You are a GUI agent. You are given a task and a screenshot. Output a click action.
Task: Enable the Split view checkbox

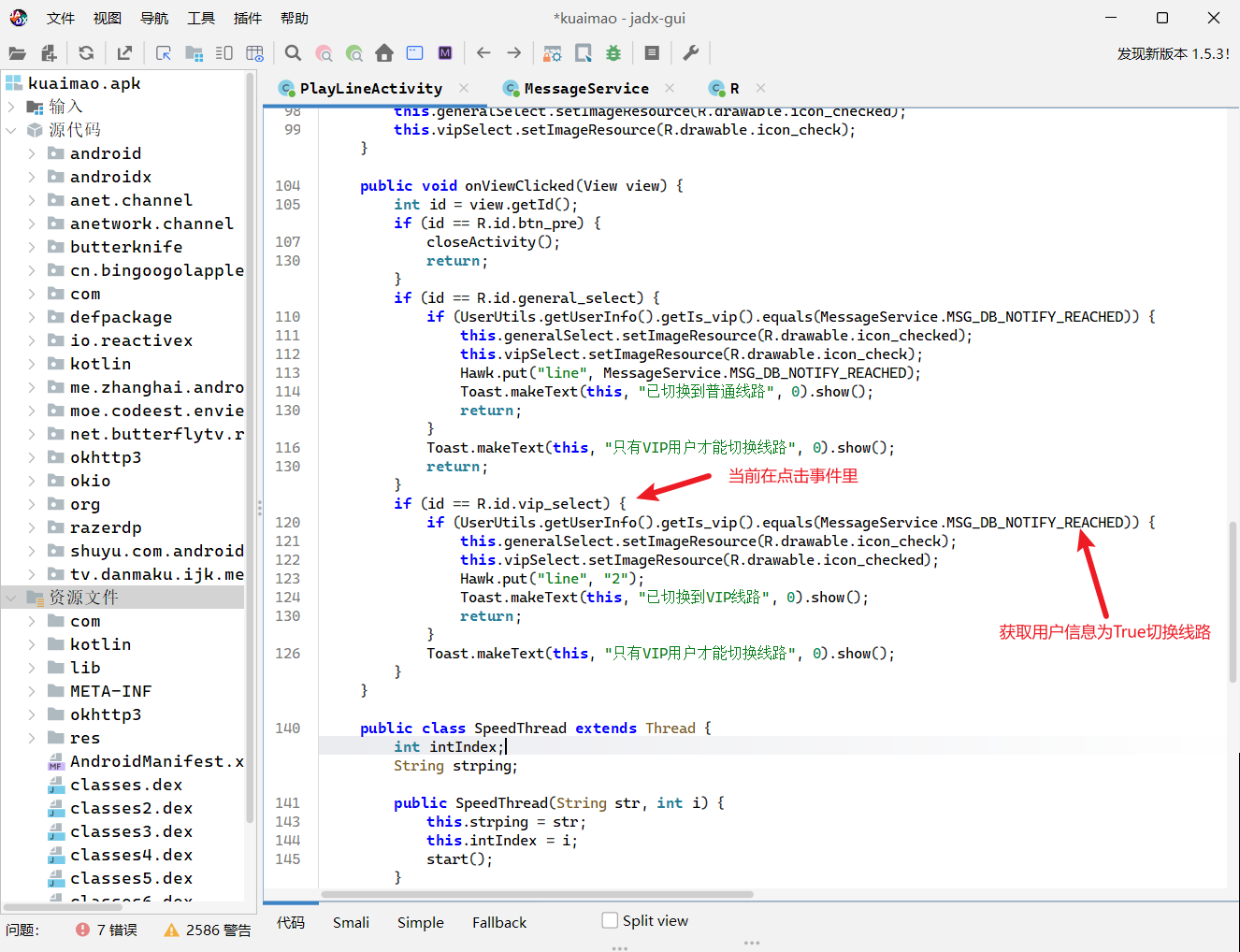[611, 920]
